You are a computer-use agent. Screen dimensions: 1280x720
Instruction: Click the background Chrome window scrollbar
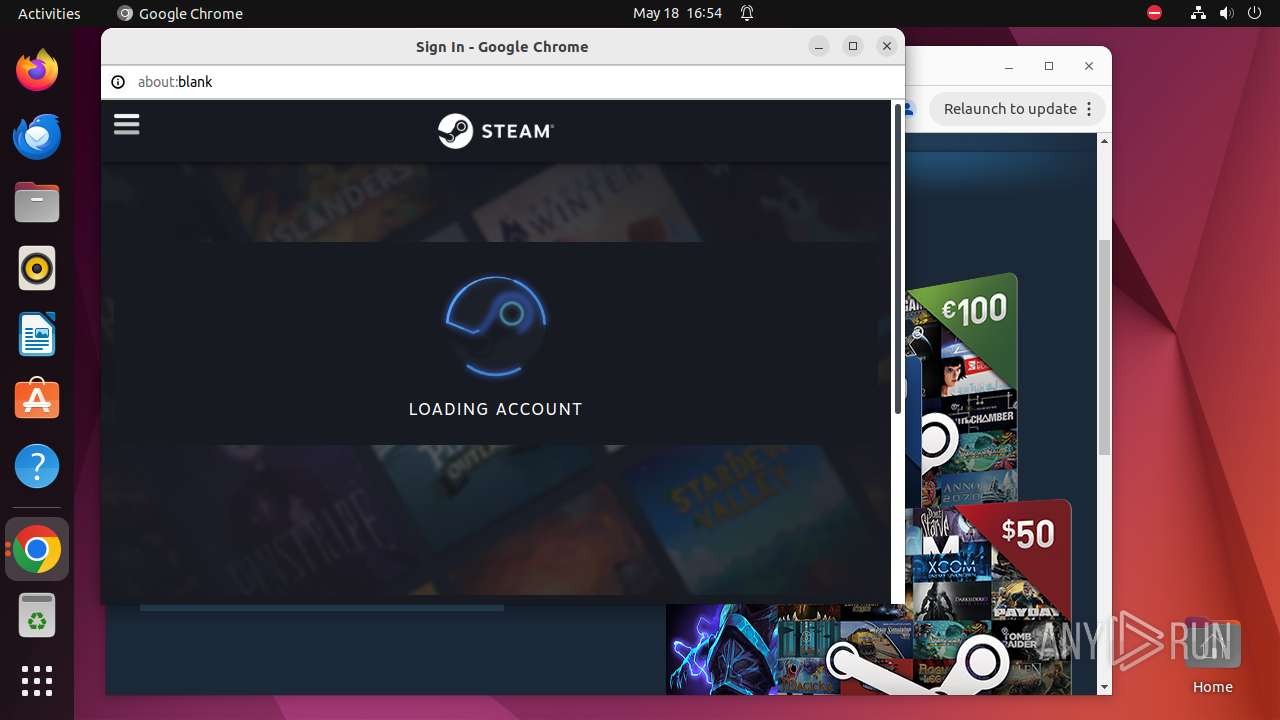(x=1104, y=347)
